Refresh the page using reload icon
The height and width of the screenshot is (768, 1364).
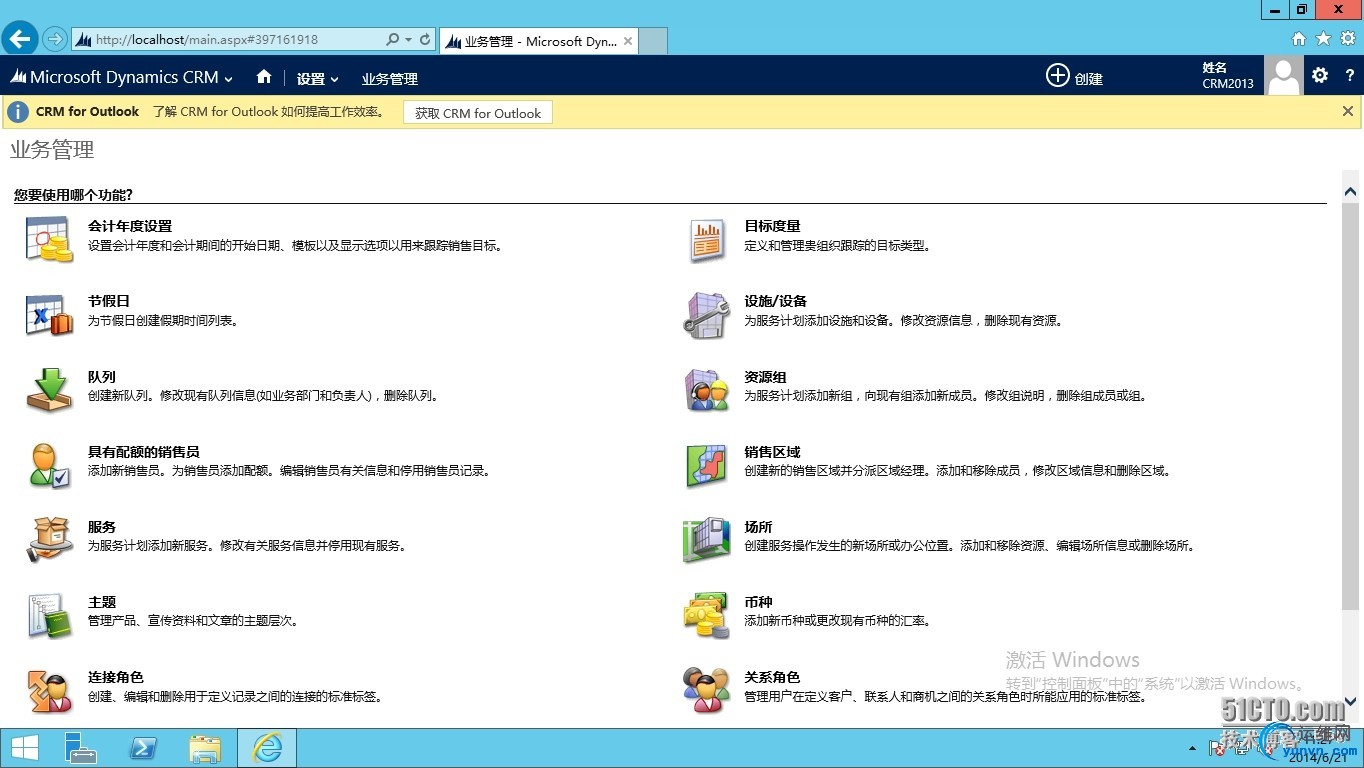point(425,39)
